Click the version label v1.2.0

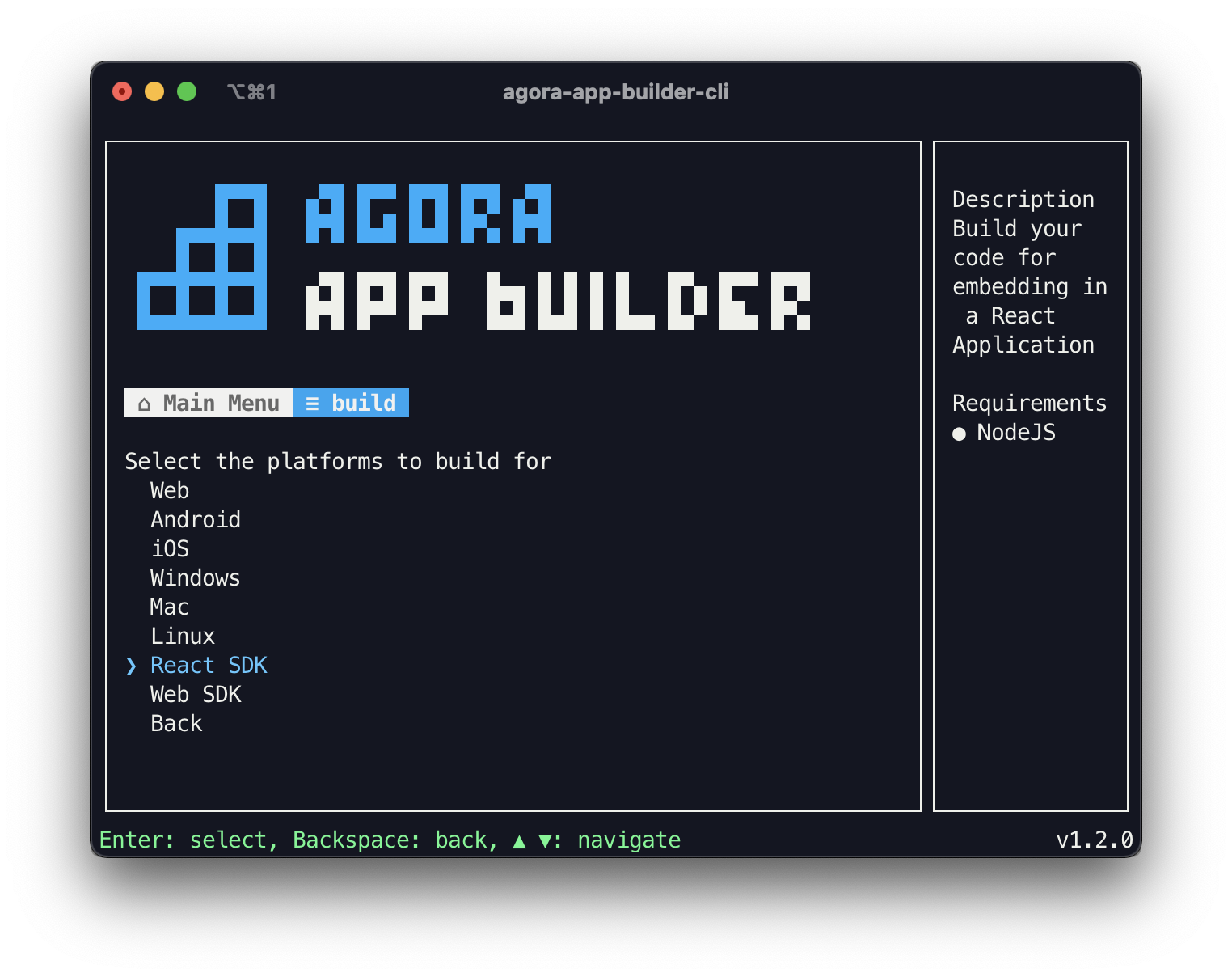[1095, 840]
